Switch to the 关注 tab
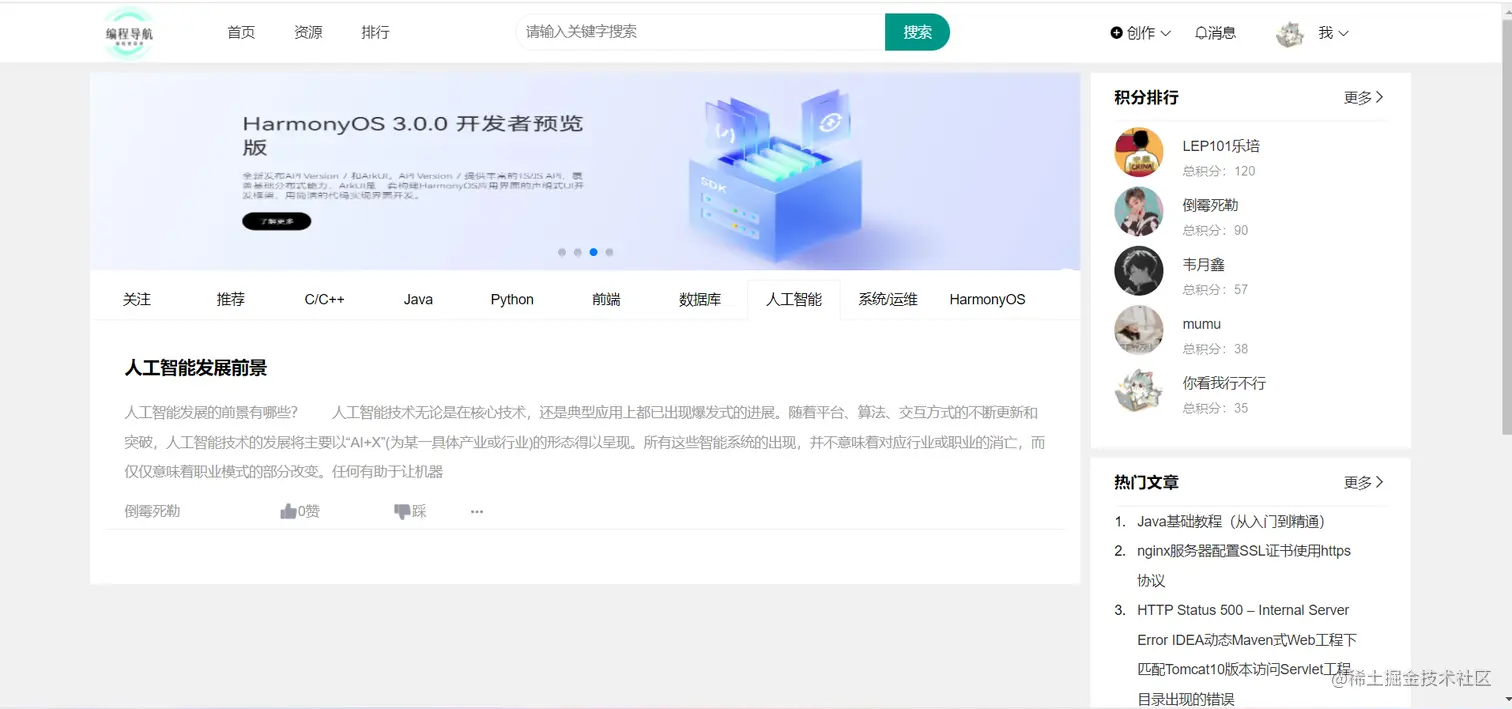 (x=137, y=299)
